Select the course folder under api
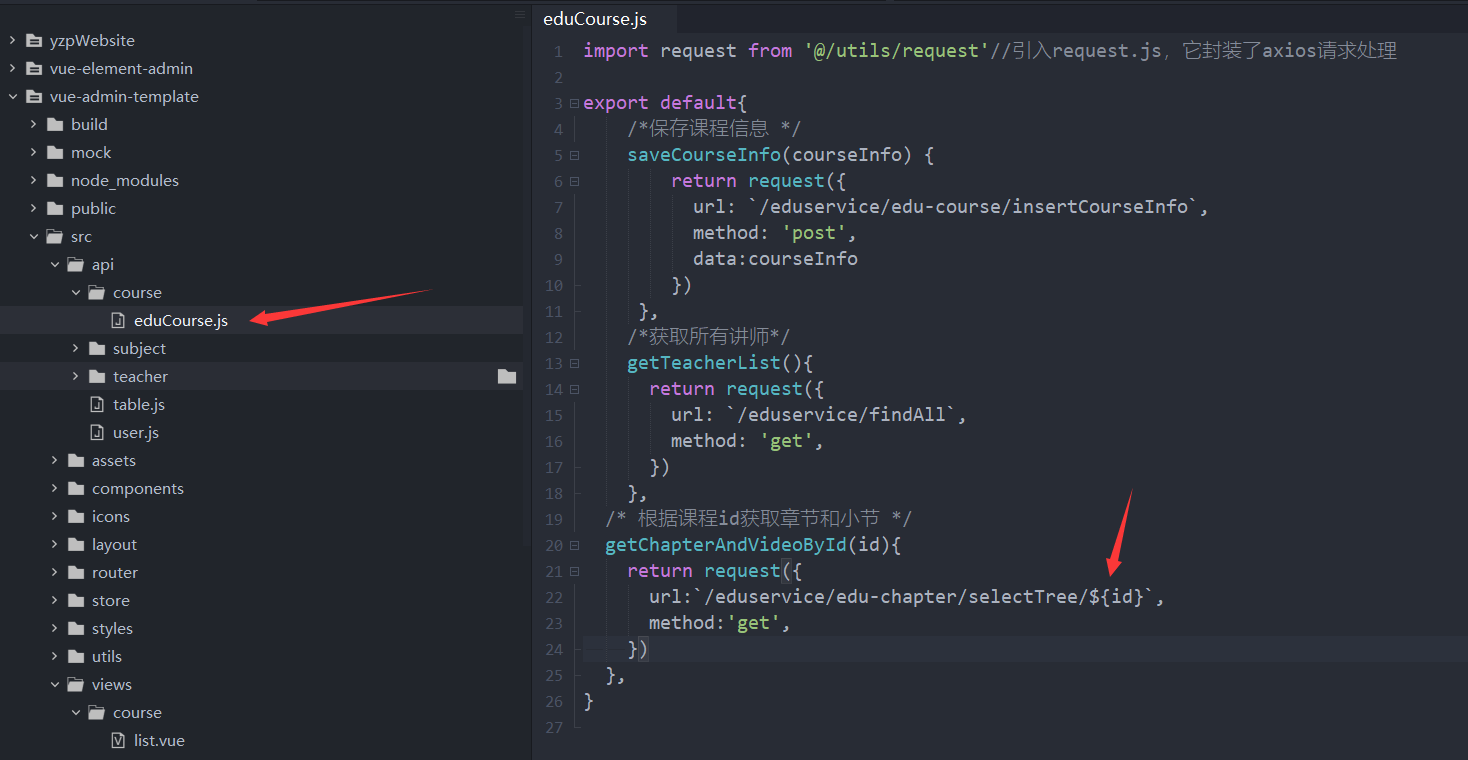The image size is (1468, 760). (137, 293)
